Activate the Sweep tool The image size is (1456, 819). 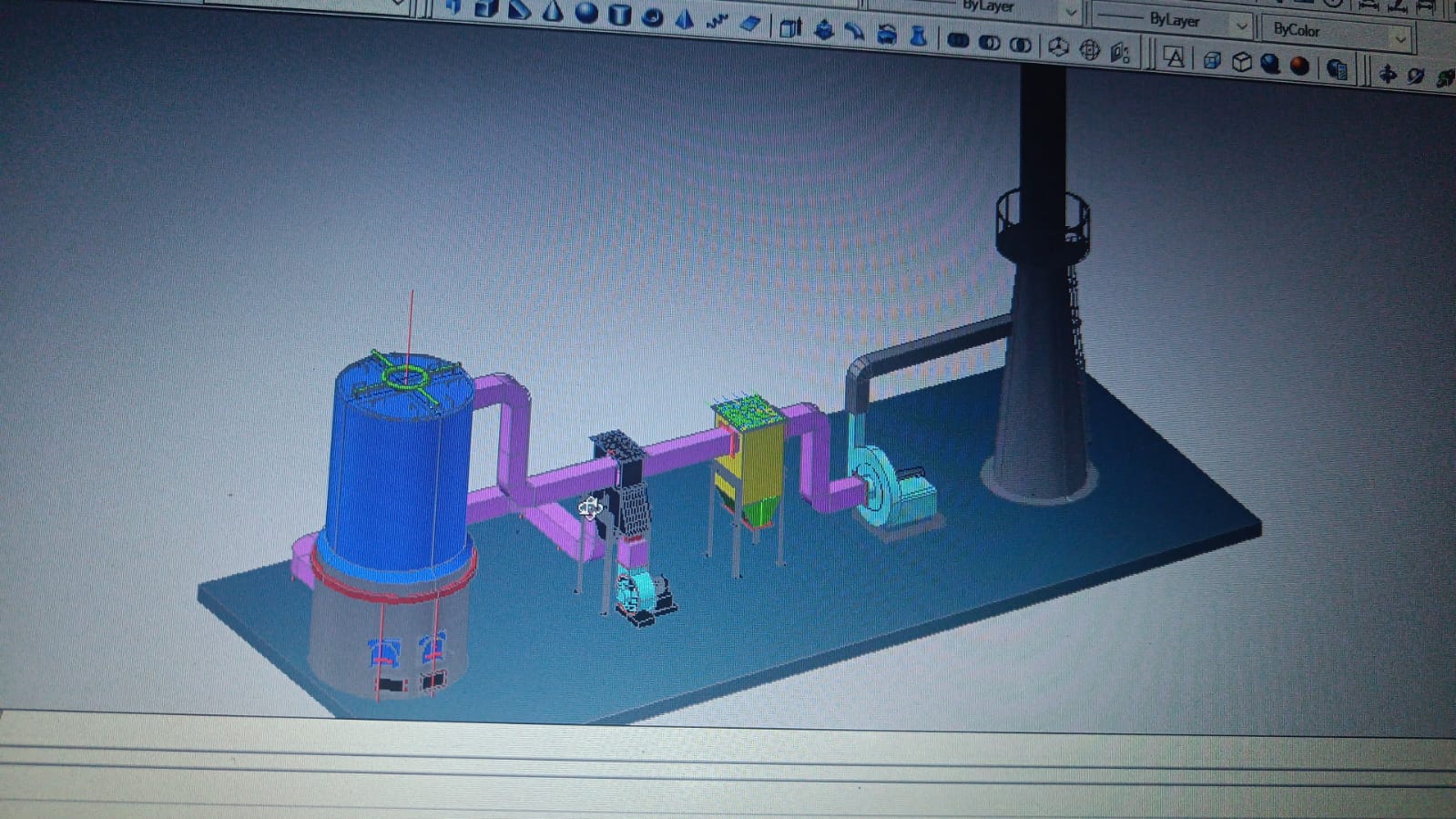(x=854, y=33)
